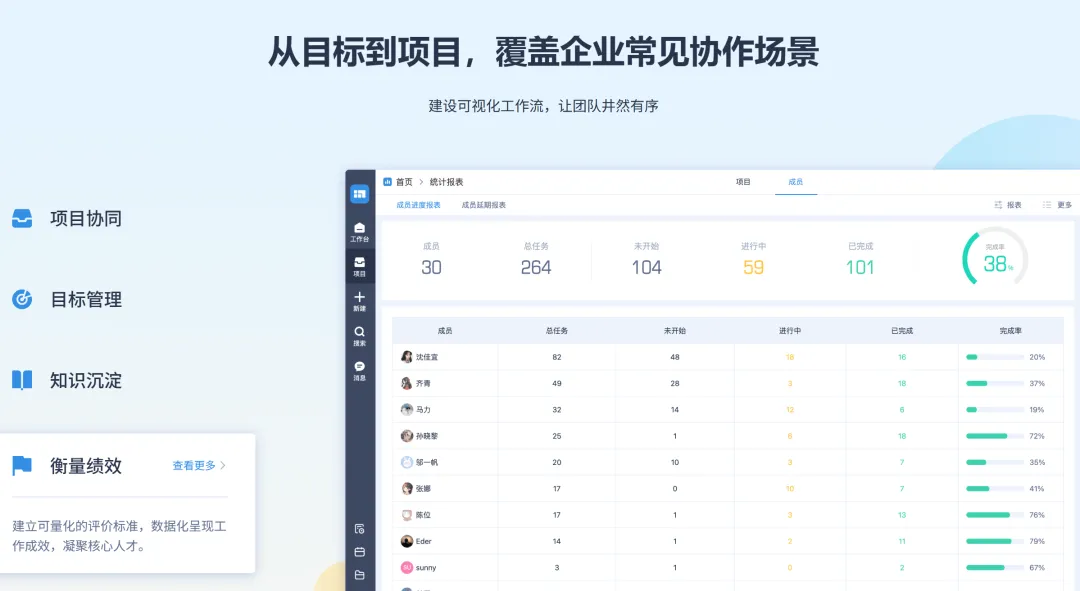This screenshot has height=591, width=1080.
Task: Click 沈佳宜's total tasks value 82
Action: tap(557, 357)
